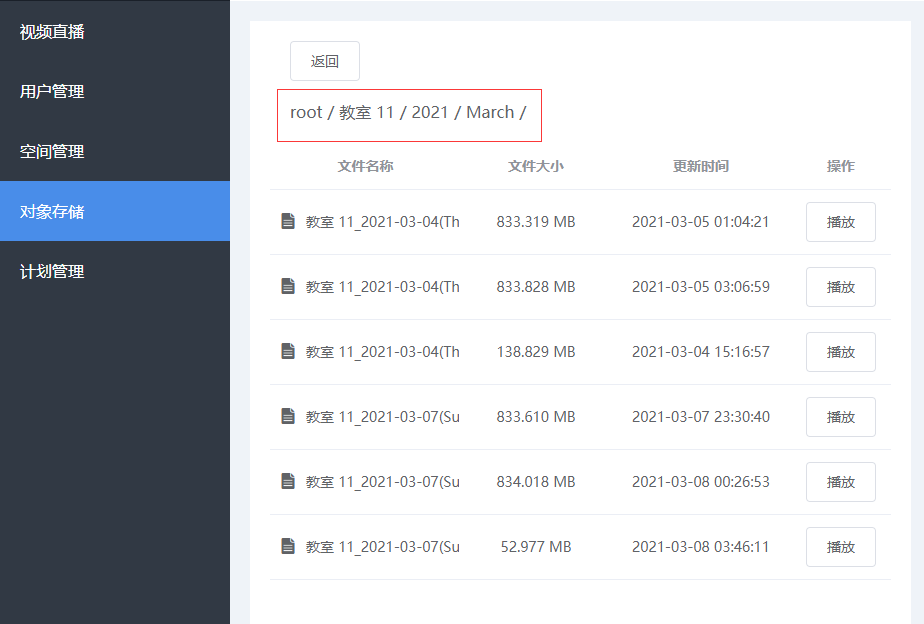The height and width of the screenshot is (624, 924).
Task: Select 对象存储 in the sidebar
Action: [115, 212]
